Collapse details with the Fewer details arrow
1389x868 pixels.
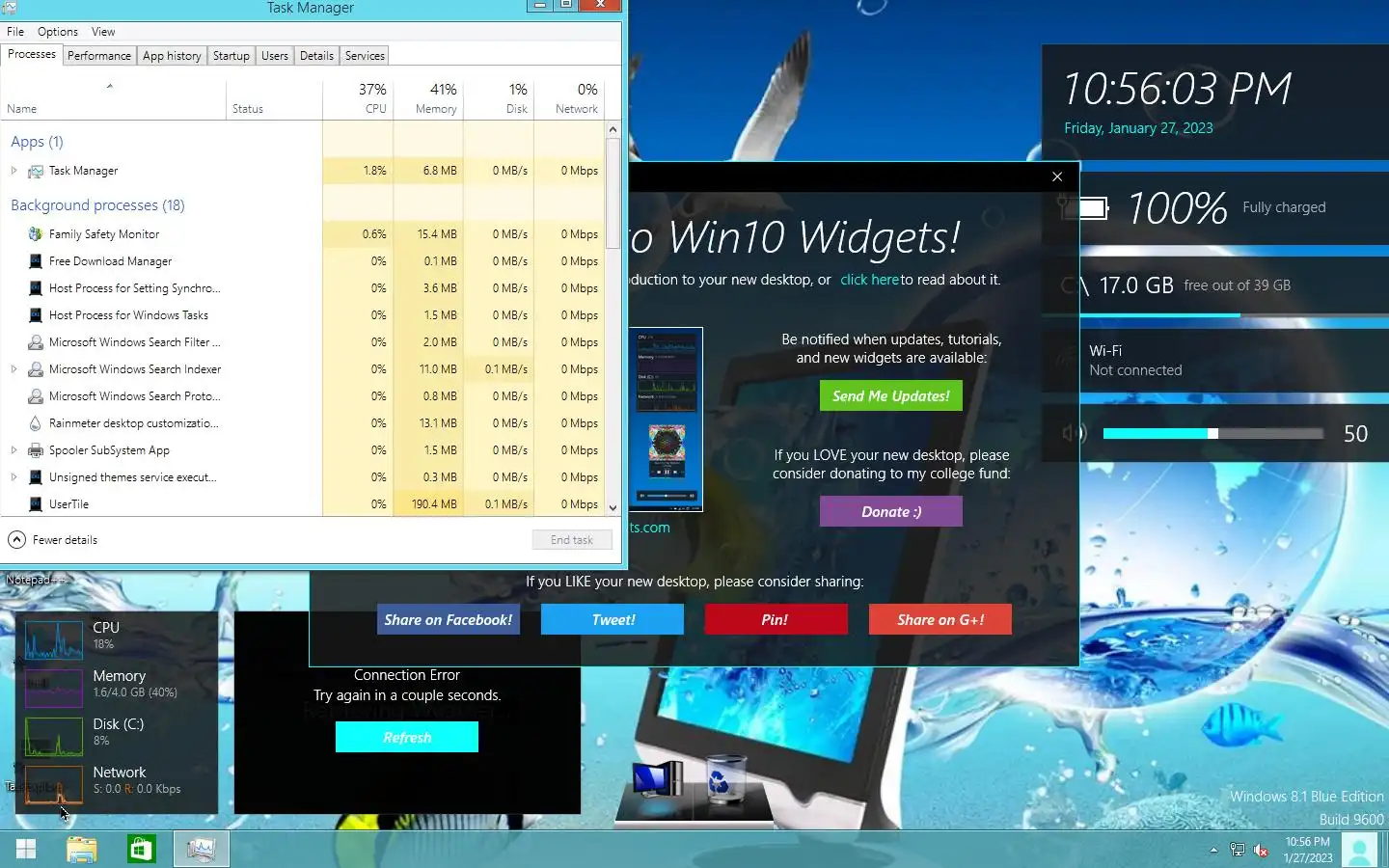point(17,540)
